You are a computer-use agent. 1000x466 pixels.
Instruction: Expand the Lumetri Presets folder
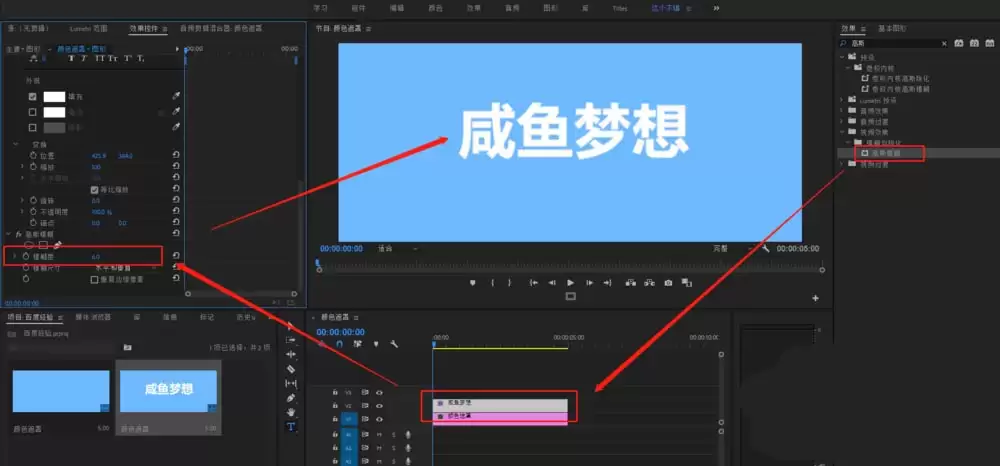tap(843, 100)
